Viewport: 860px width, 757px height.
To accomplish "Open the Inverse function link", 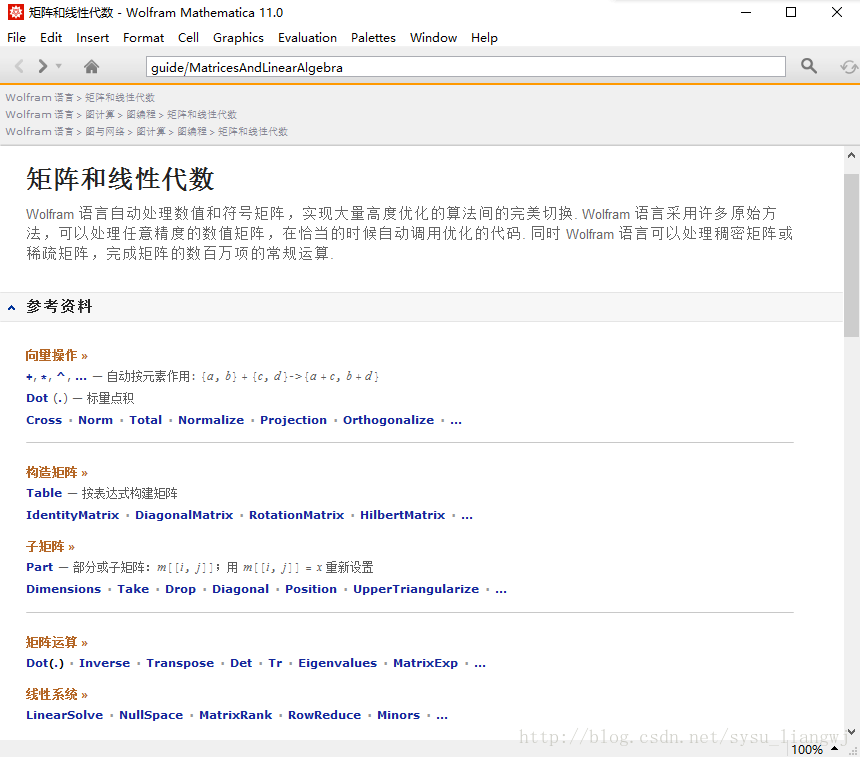I will 105,663.
